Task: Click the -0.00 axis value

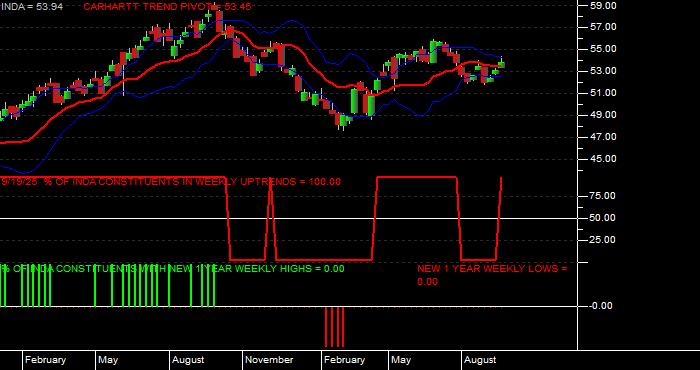Action: pyautogui.click(x=600, y=306)
